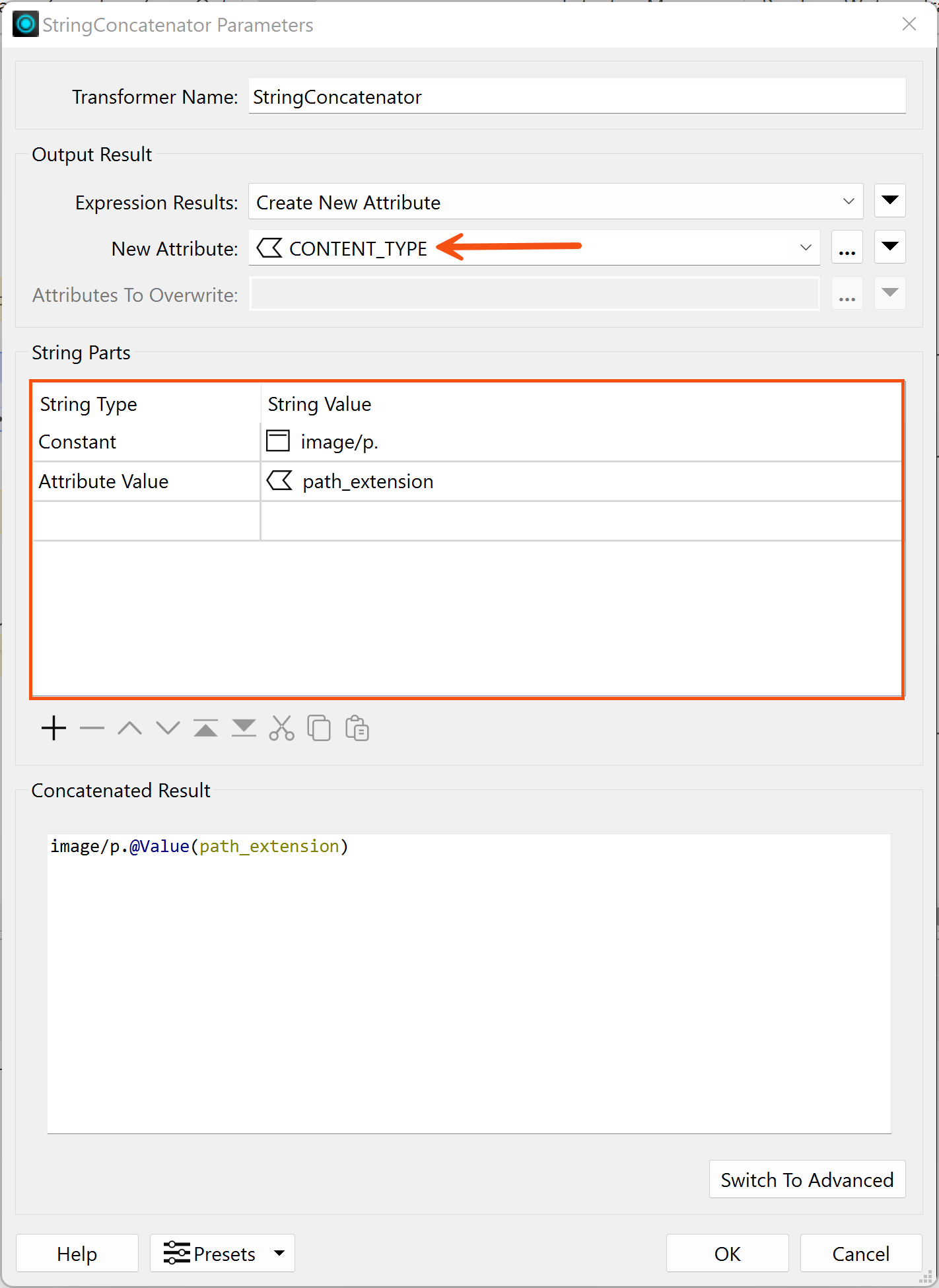Switch To Advanced editor

pyautogui.click(x=807, y=1179)
